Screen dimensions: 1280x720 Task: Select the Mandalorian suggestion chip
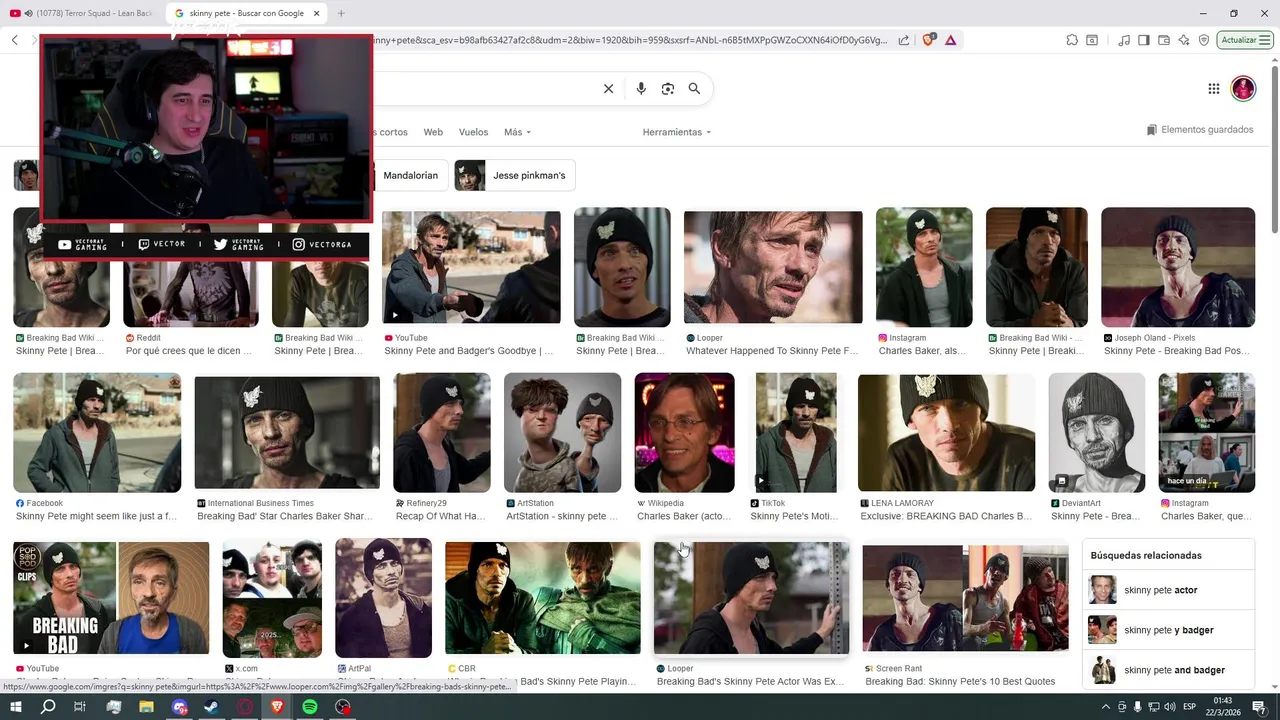pyautogui.click(x=411, y=175)
